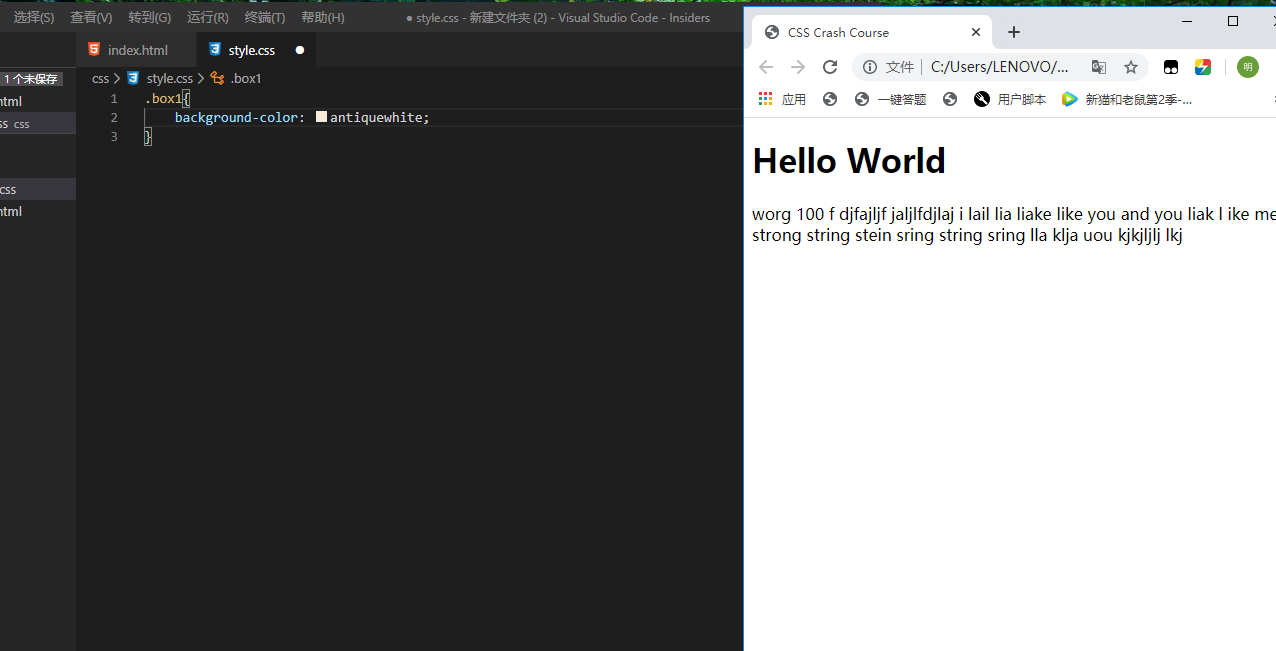Click the site info icon in address bar

click(870, 67)
